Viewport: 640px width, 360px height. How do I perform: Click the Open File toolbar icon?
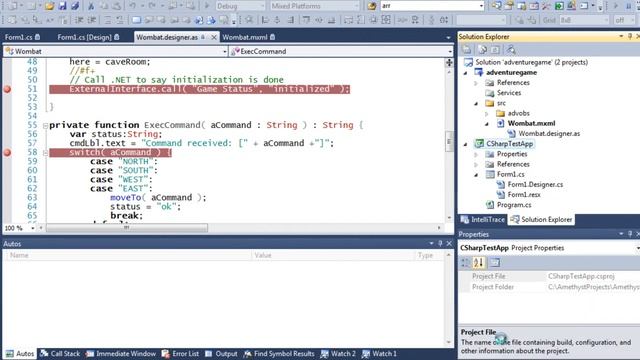pyautogui.click(x=49, y=6)
